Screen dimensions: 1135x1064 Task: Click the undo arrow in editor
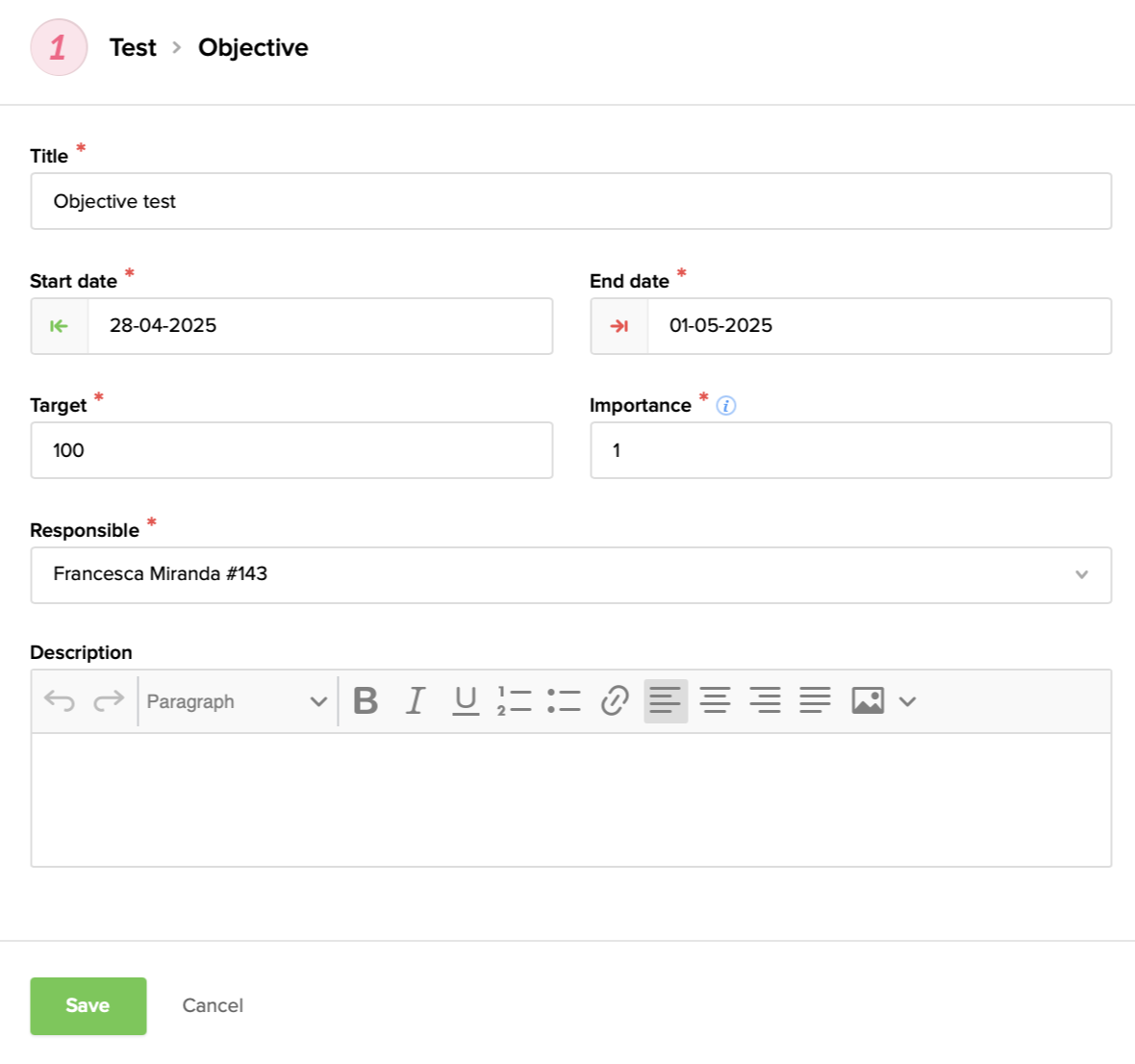60,701
